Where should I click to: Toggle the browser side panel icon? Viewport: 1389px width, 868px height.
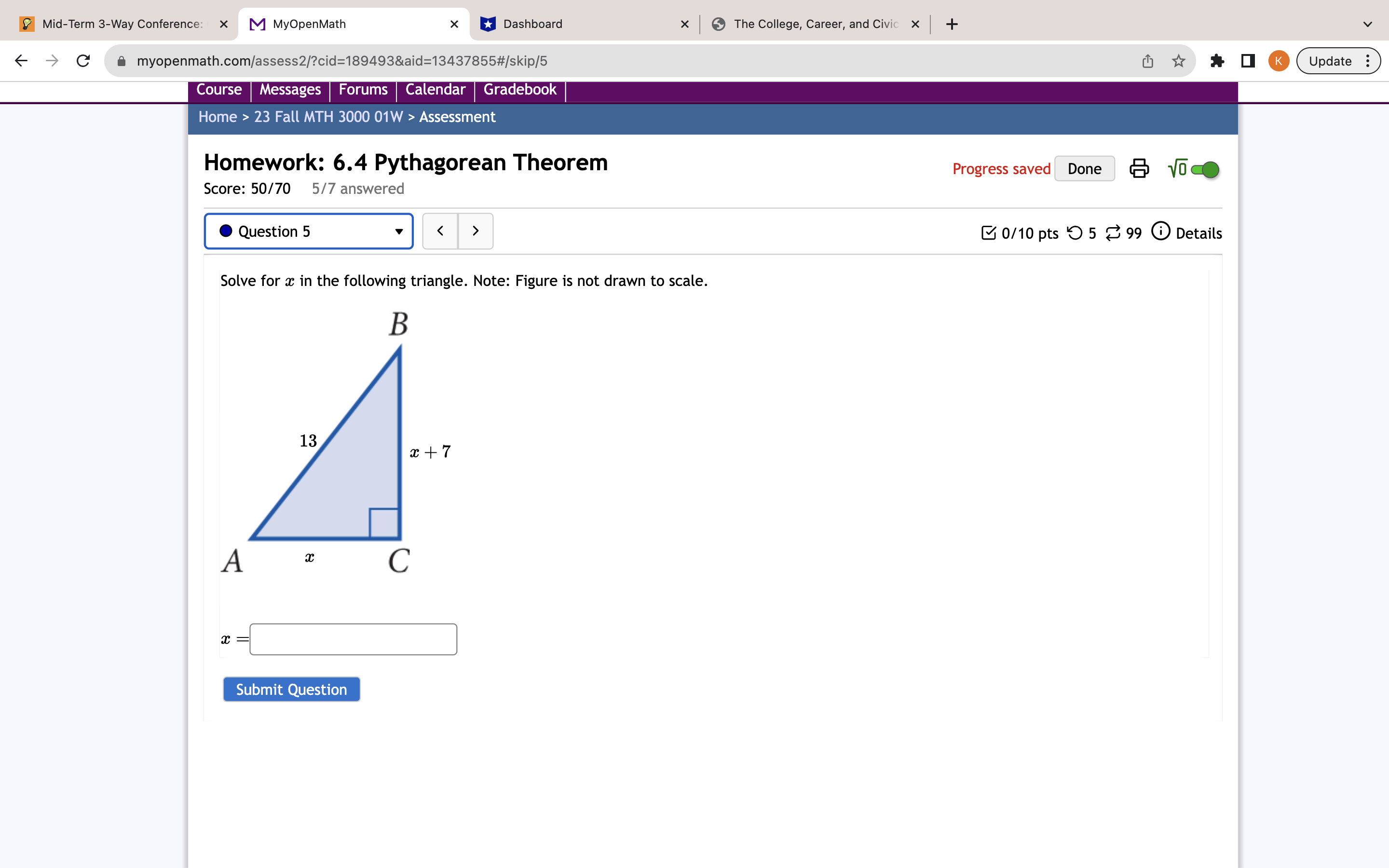coord(1248,61)
